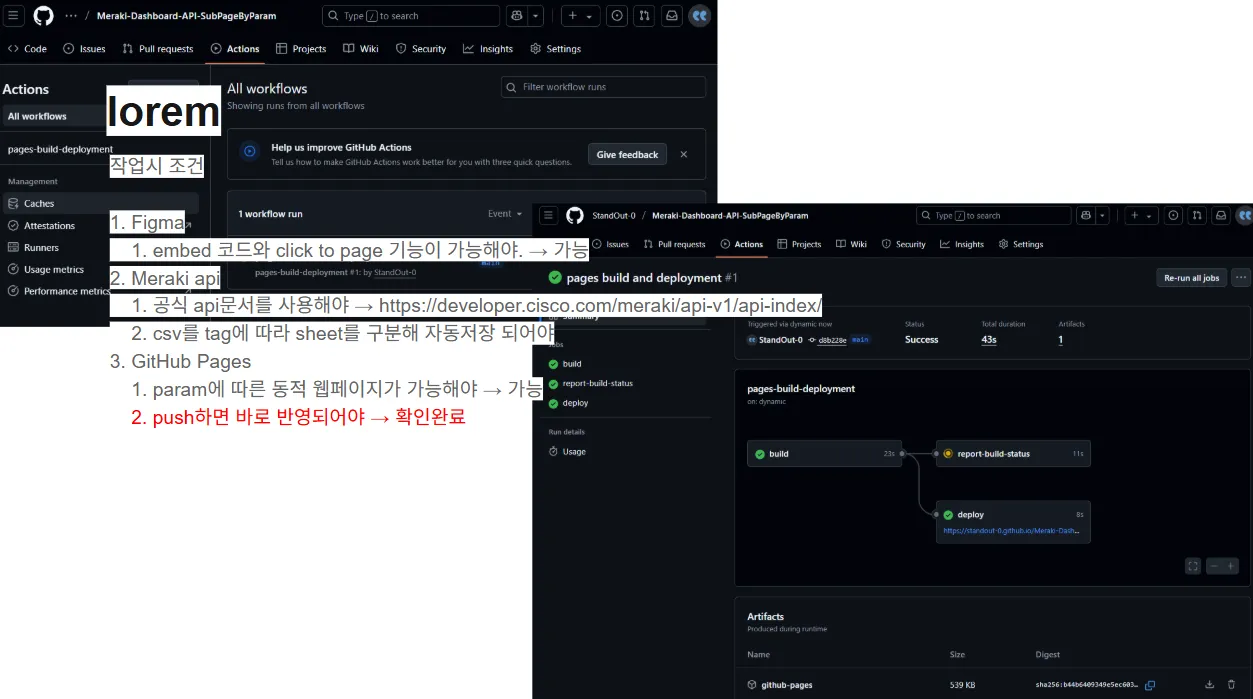Open Issues tab in left screenshot
The image size is (1253, 699).
click(84, 48)
